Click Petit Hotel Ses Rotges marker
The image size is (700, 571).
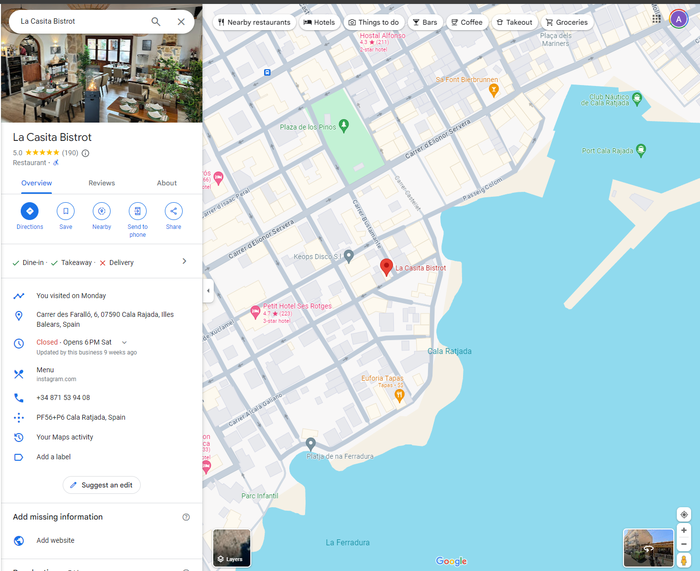[x=255, y=312]
